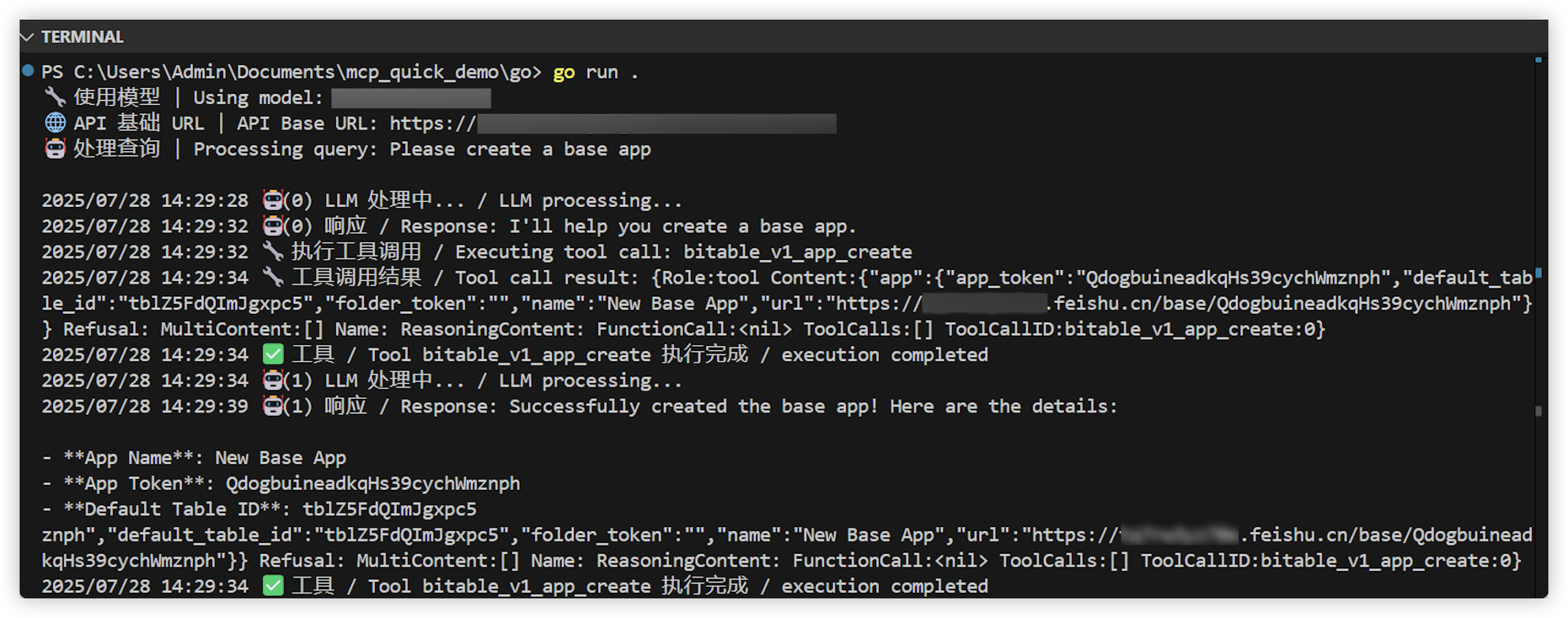Click green checkmark on first execution completed line
The image size is (1568, 618).
pos(273,354)
